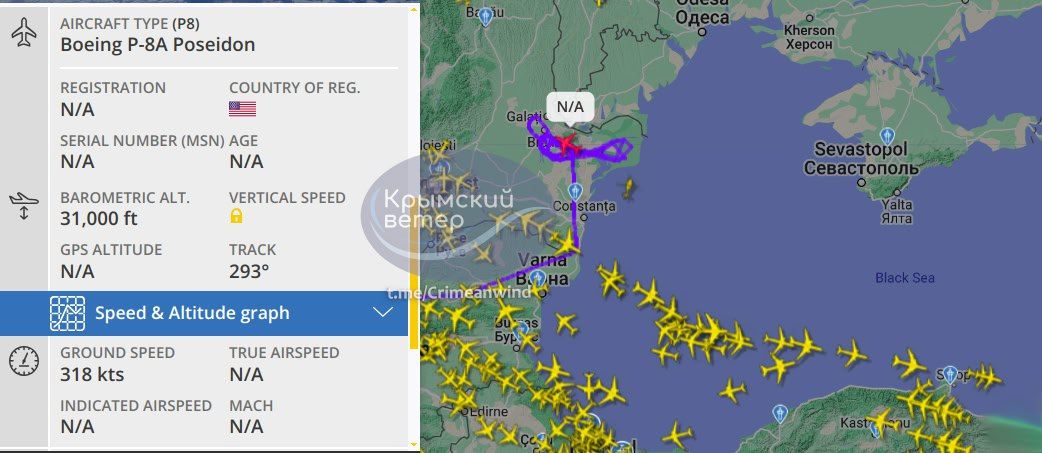Click the vertical speed padlock icon

(236, 216)
